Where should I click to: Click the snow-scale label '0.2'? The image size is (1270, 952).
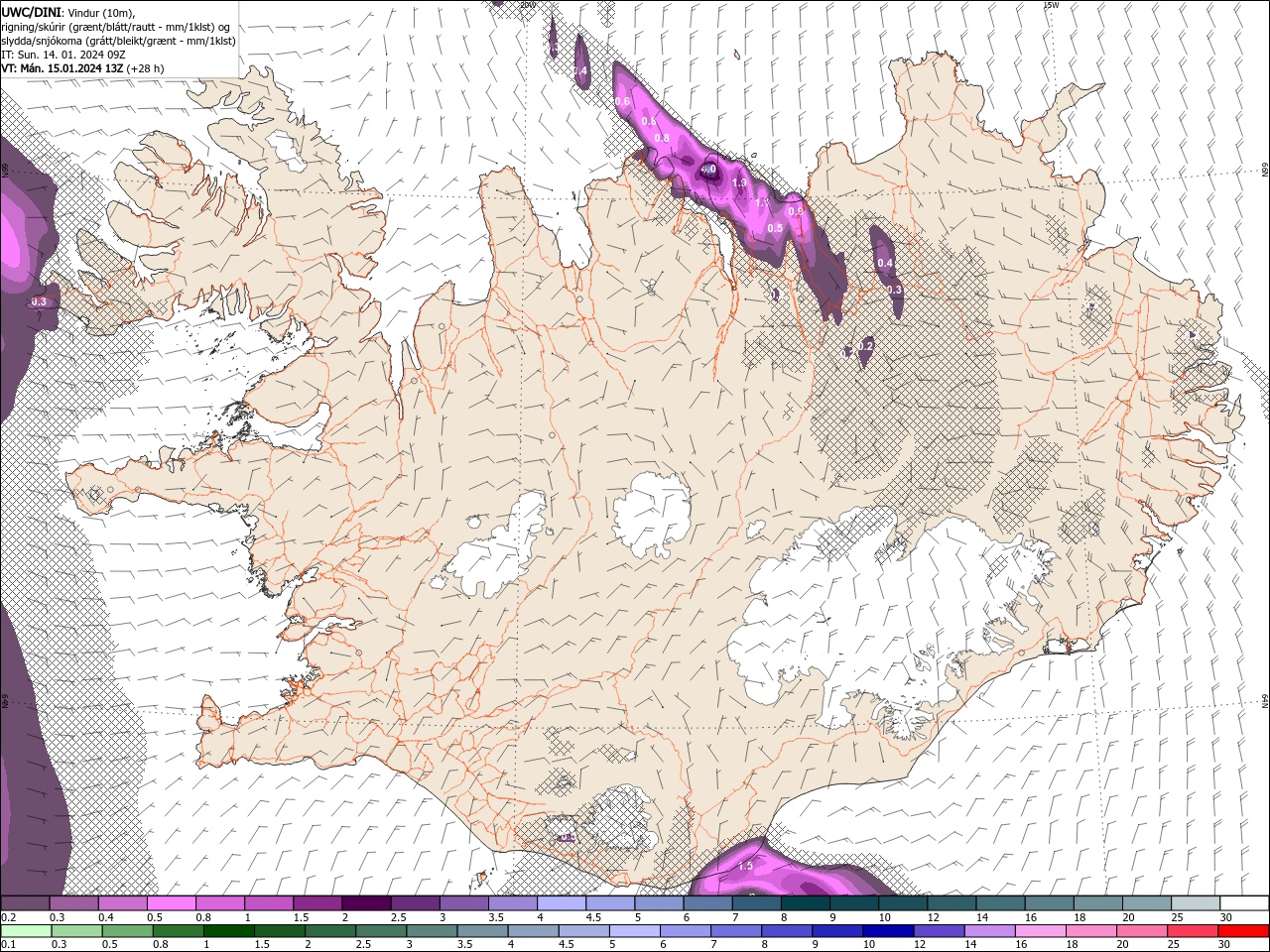click(8, 917)
